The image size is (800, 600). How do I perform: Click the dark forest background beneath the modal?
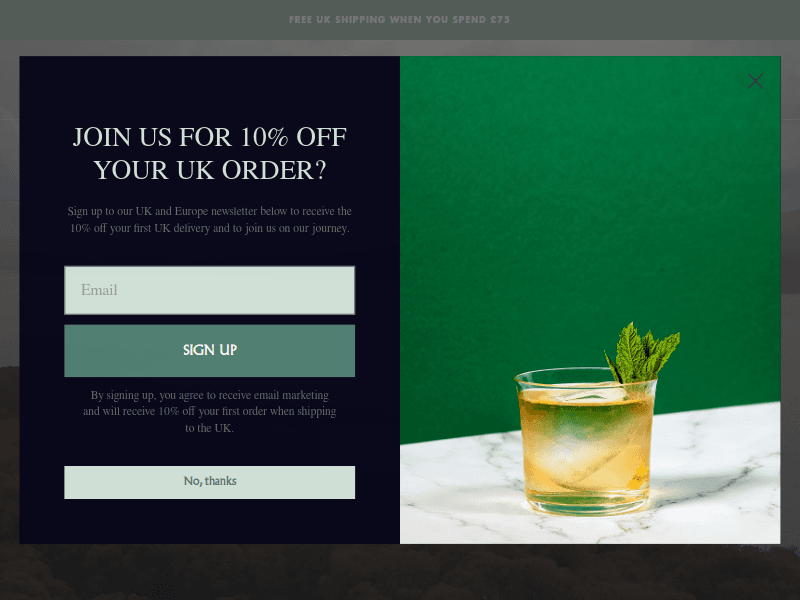click(400, 571)
